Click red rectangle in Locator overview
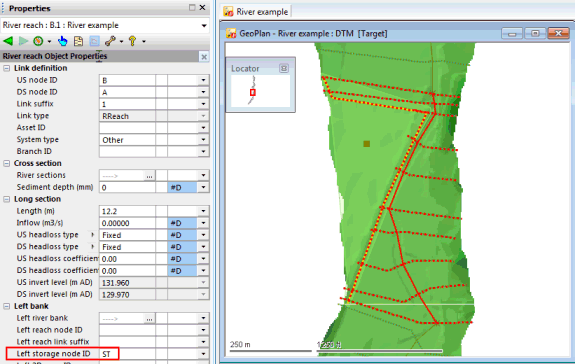 click(x=253, y=92)
